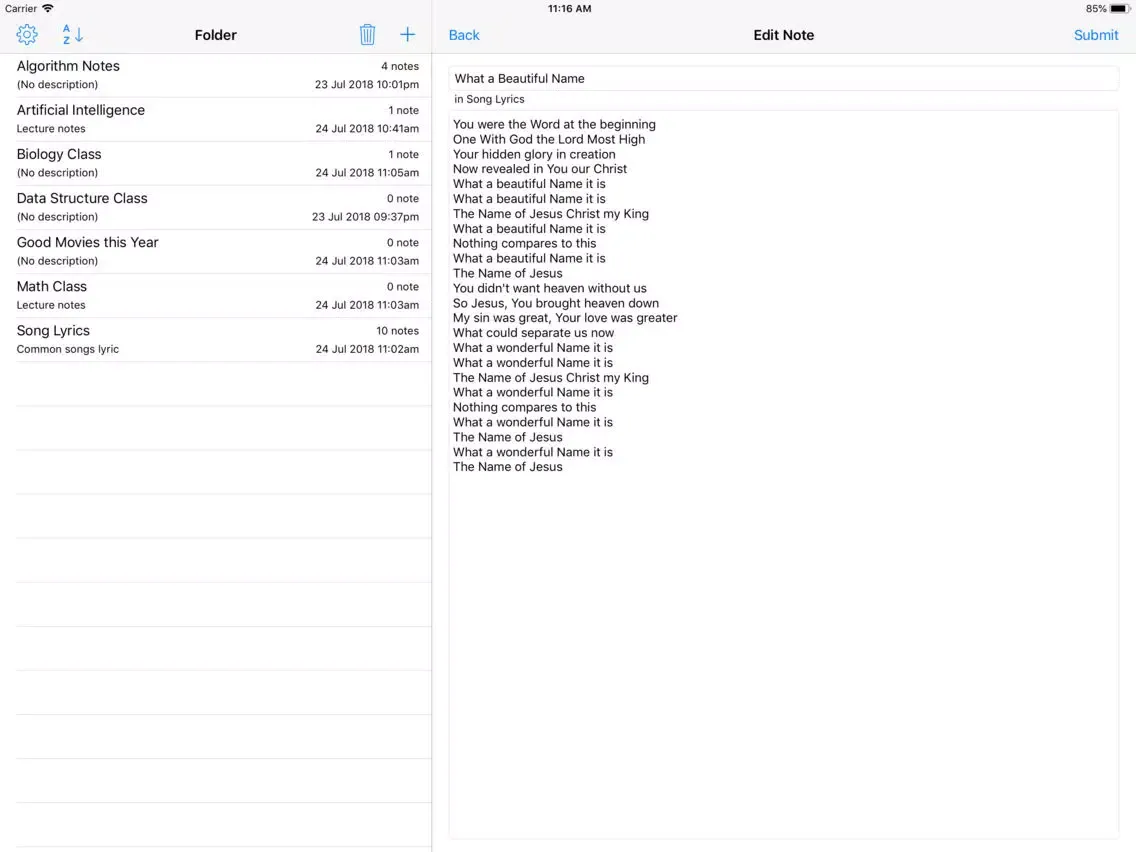
Task: Click the date '24 Jul 2018 11:05am'
Action: 367,172
